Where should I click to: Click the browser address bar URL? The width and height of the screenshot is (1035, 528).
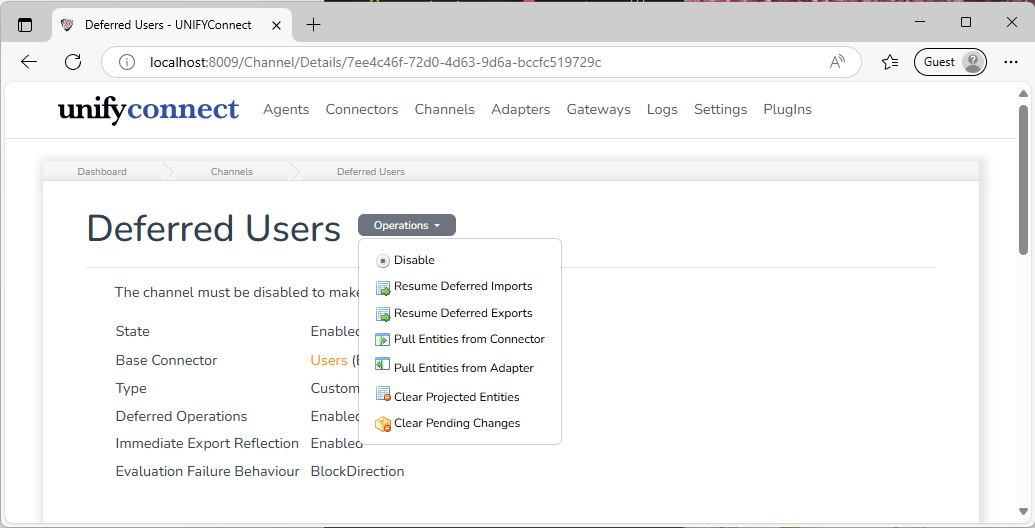click(376, 62)
